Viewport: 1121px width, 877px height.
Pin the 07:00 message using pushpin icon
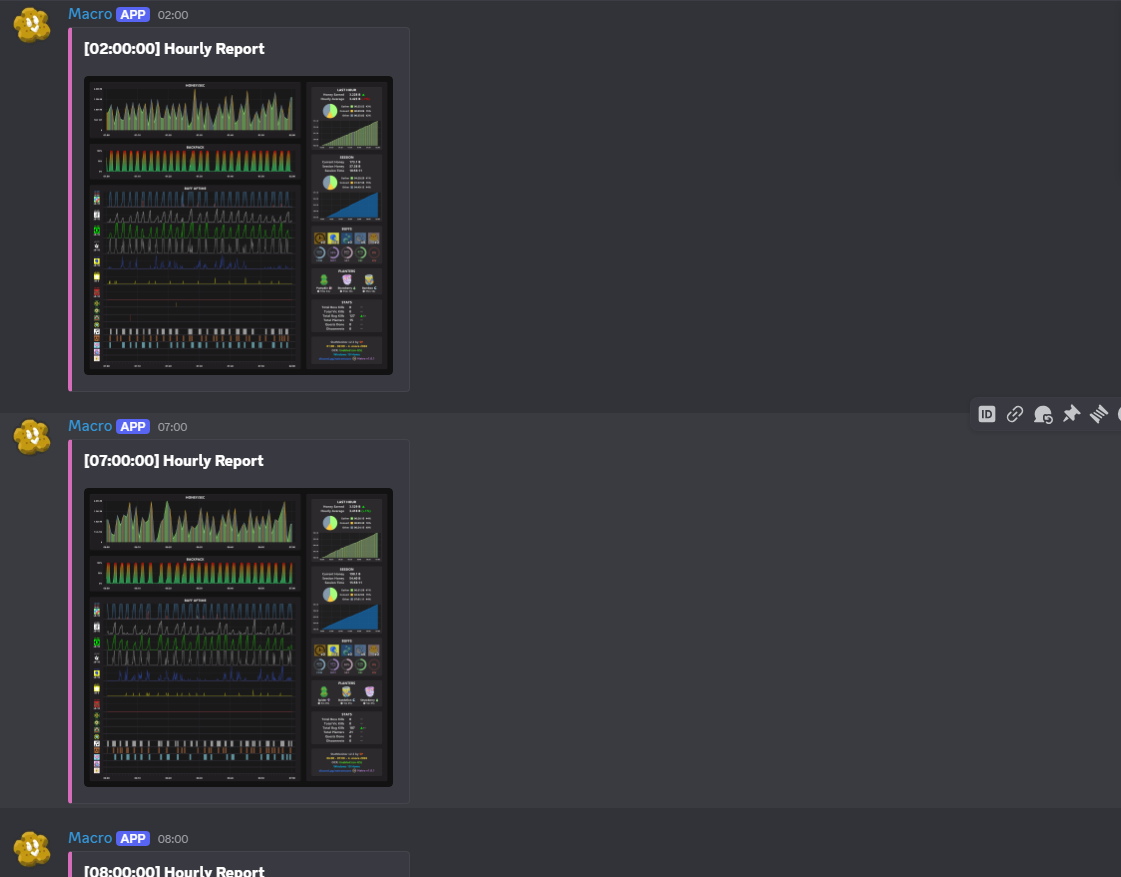point(1071,415)
